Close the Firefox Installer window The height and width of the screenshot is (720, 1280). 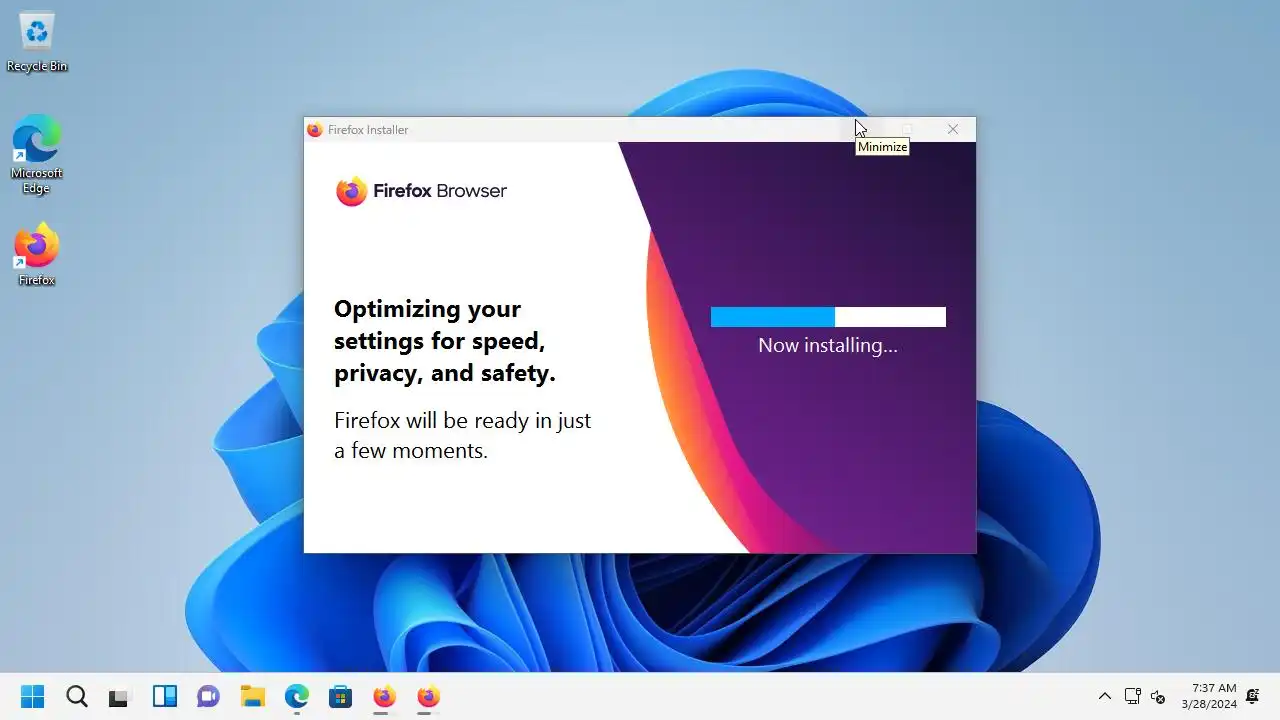click(953, 129)
